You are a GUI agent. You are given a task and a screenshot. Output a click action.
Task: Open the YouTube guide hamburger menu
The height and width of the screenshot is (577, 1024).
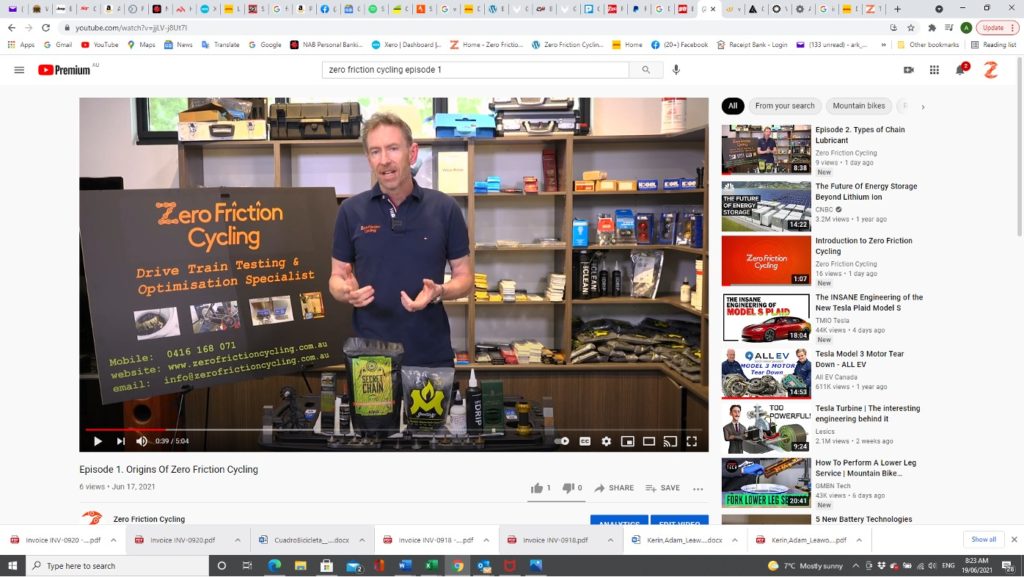20,70
